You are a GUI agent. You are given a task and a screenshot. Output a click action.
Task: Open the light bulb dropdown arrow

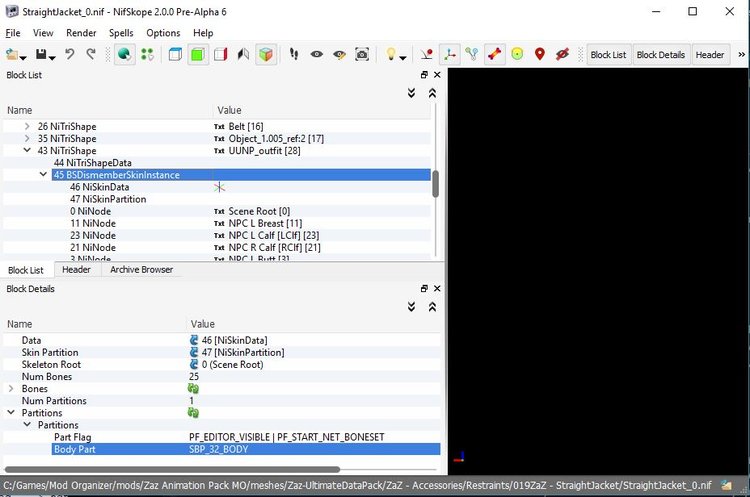pyautogui.click(x=403, y=58)
